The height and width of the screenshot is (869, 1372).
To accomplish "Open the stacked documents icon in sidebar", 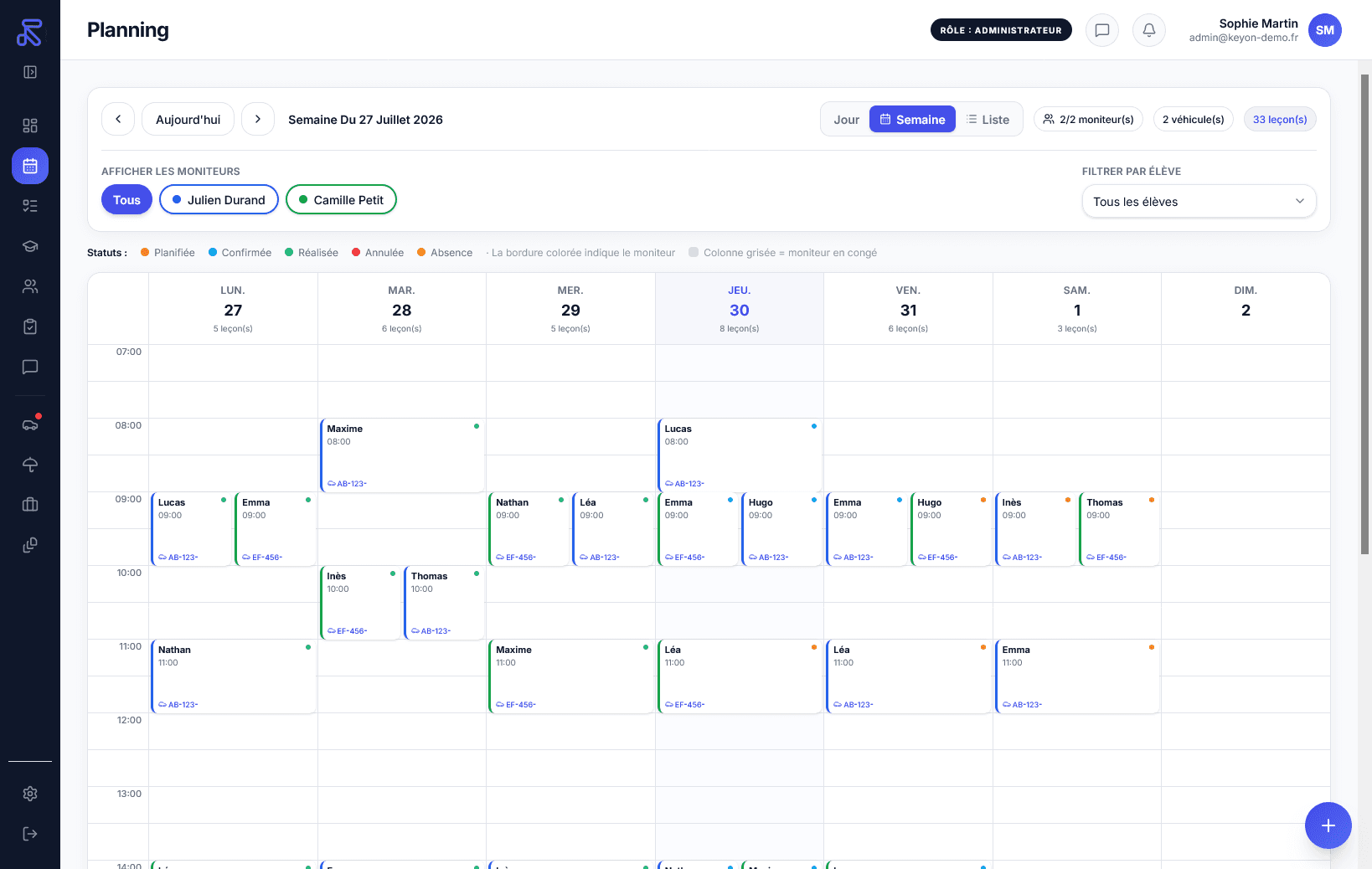I will tap(30, 545).
